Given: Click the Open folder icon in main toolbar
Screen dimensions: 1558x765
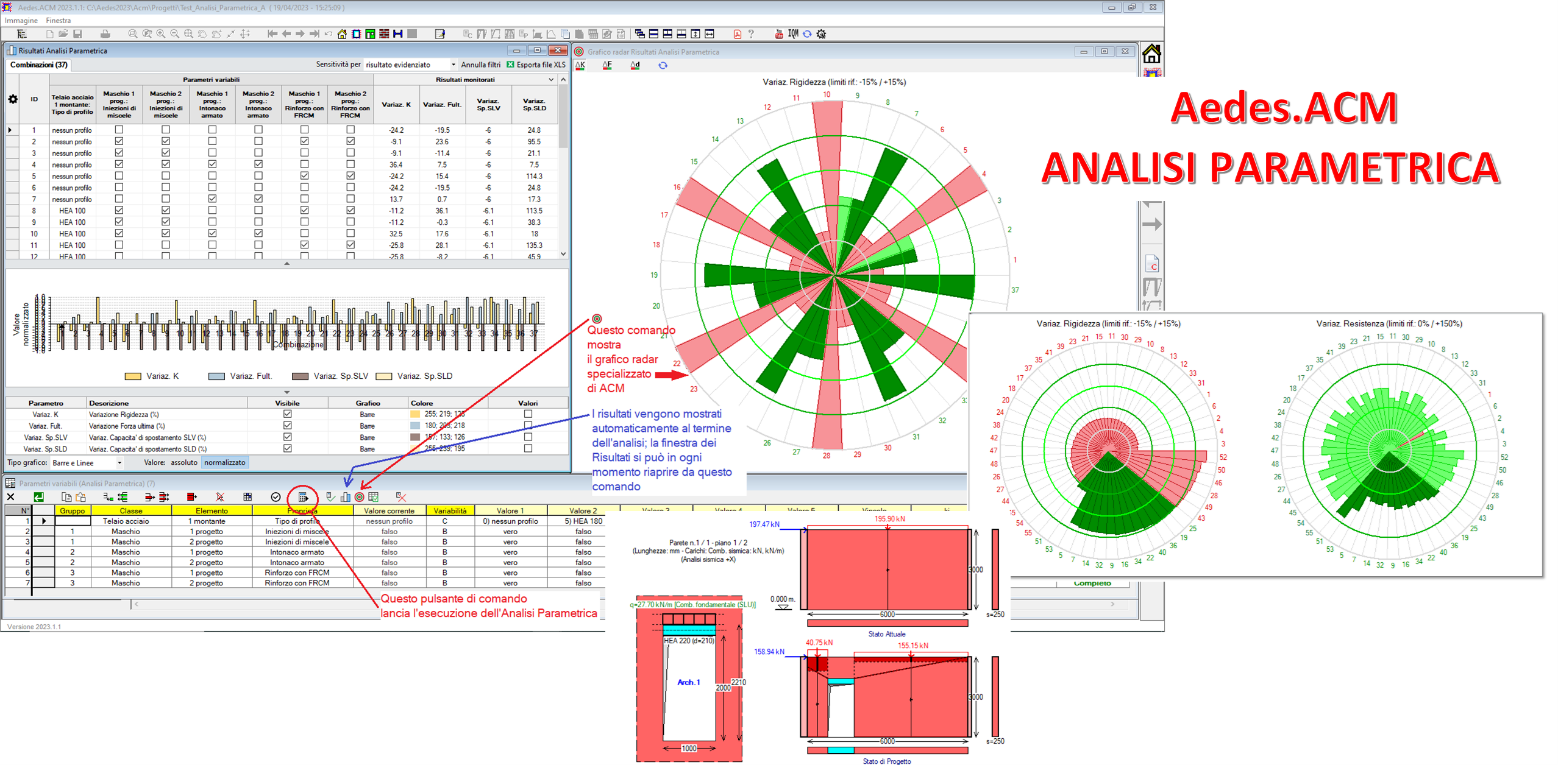Looking at the screenshot, I should [x=63, y=33].
